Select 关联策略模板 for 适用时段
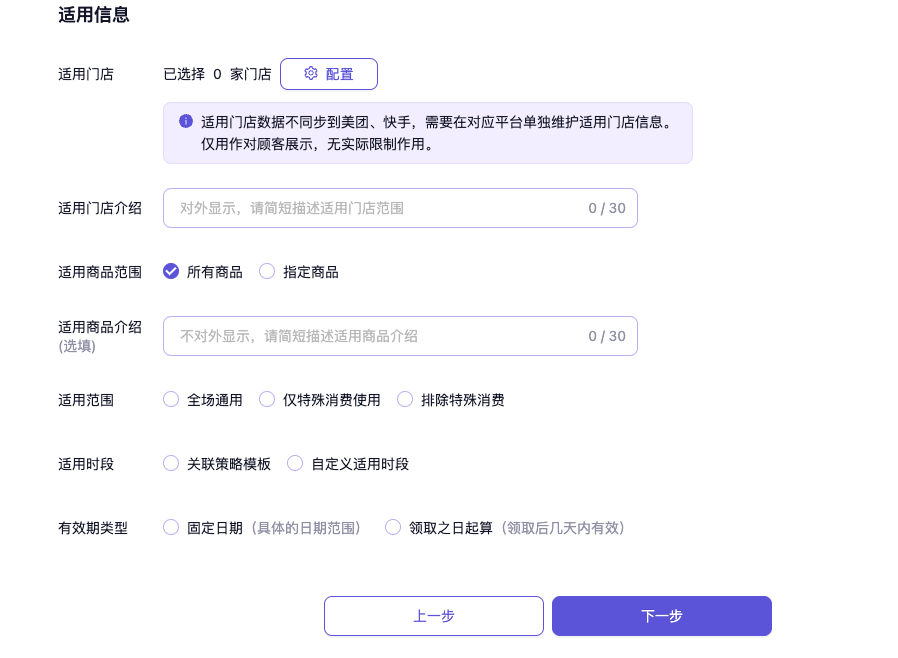The height and width of the screenshot is (658, 898). tap(171, 463)
